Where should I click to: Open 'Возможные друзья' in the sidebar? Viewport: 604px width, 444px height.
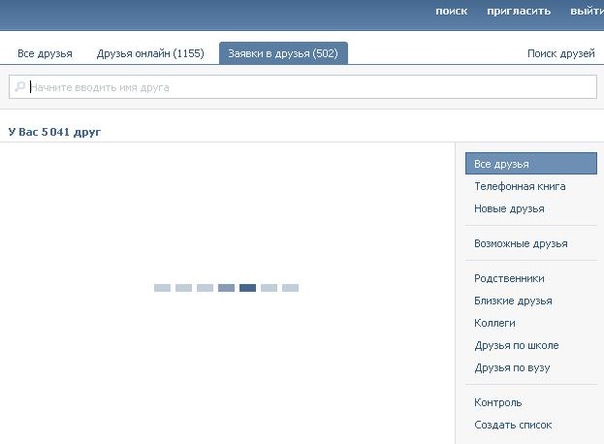[520, 243]
